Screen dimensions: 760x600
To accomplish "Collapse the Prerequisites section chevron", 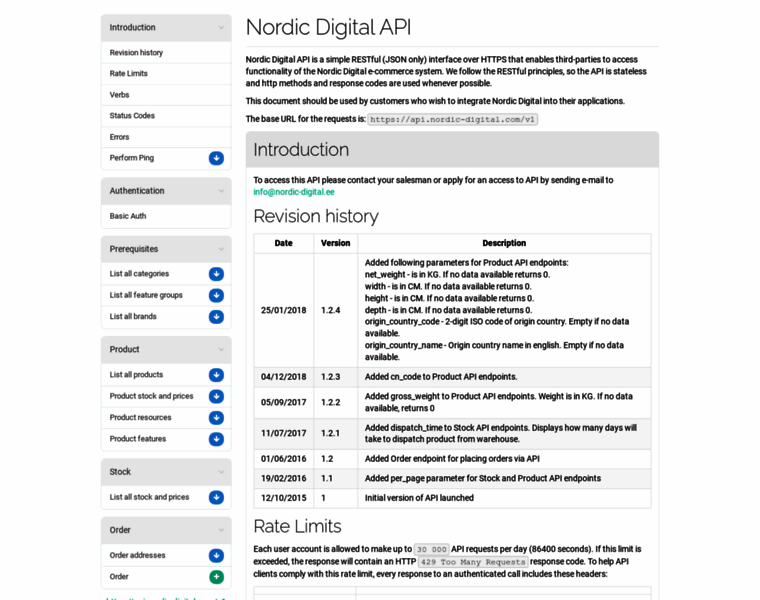I will point(221,249).
